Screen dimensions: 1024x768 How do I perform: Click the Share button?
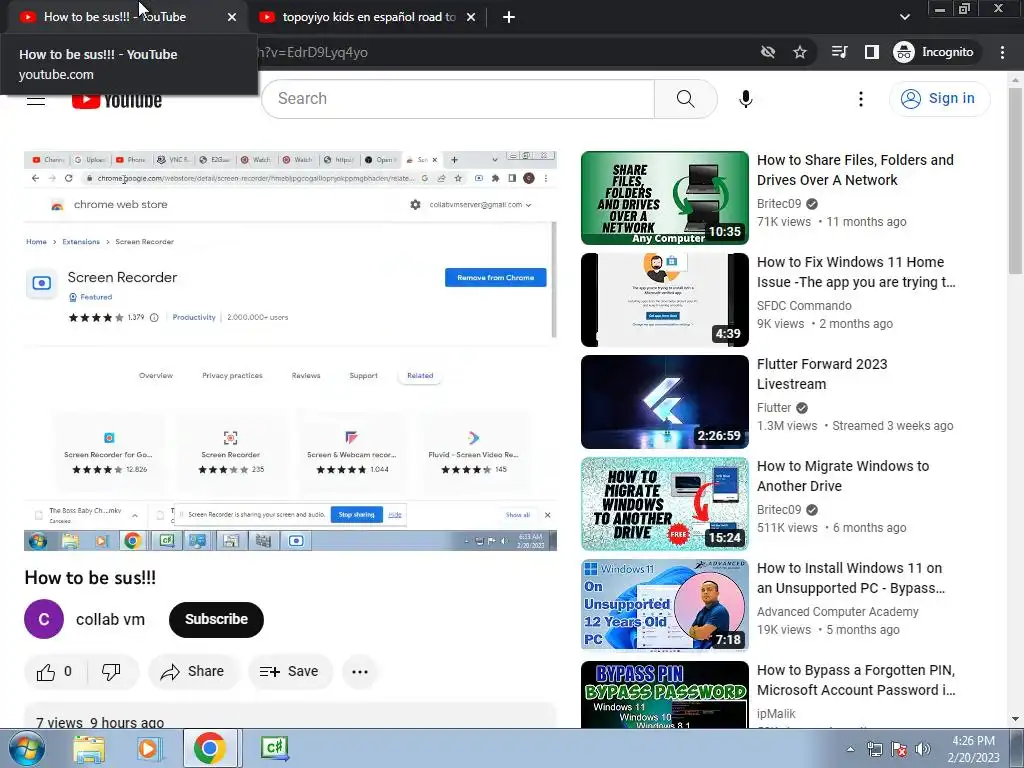coord(193,671)
